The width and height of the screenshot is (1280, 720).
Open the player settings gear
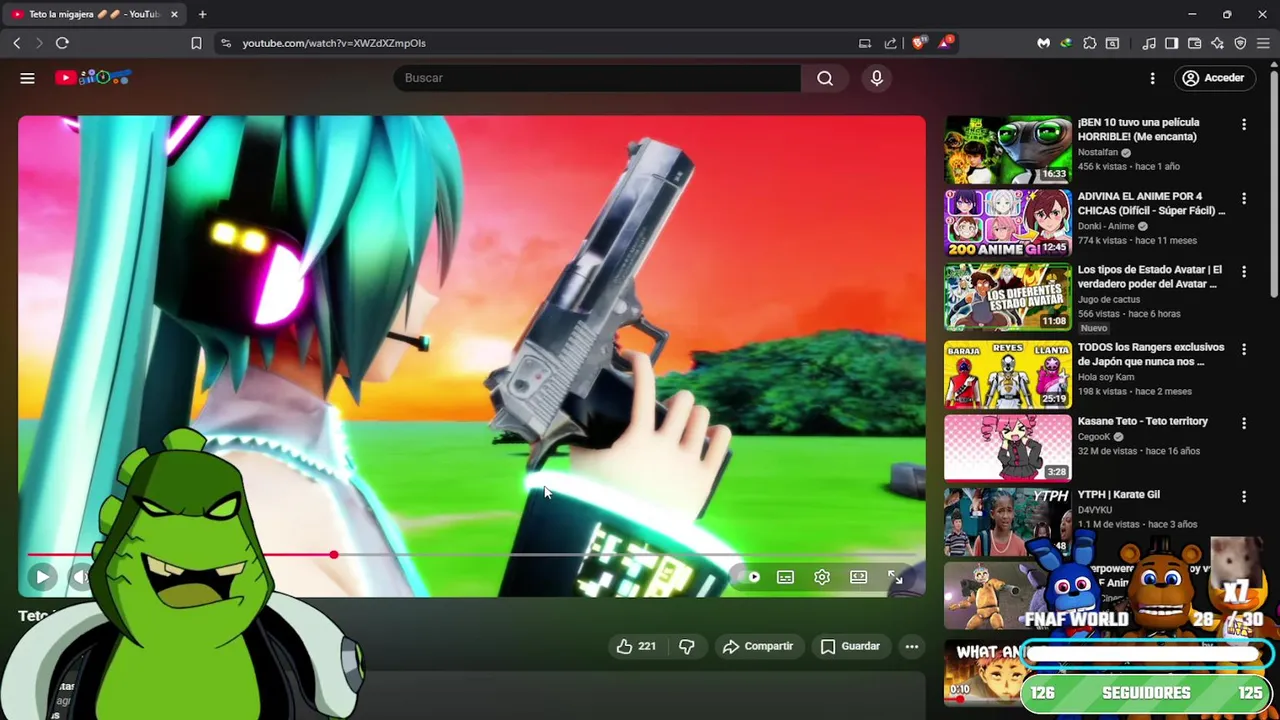click(x=822, y=577)
